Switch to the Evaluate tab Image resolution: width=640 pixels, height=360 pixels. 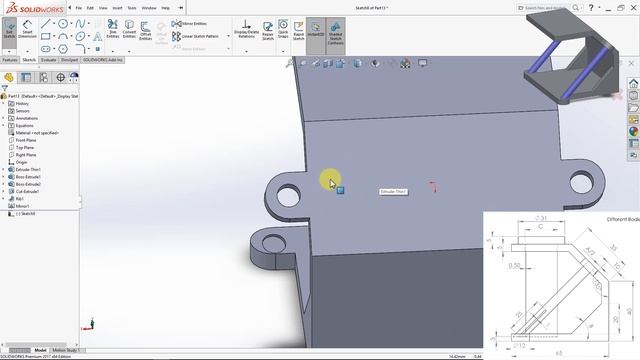tap(49, 60)
